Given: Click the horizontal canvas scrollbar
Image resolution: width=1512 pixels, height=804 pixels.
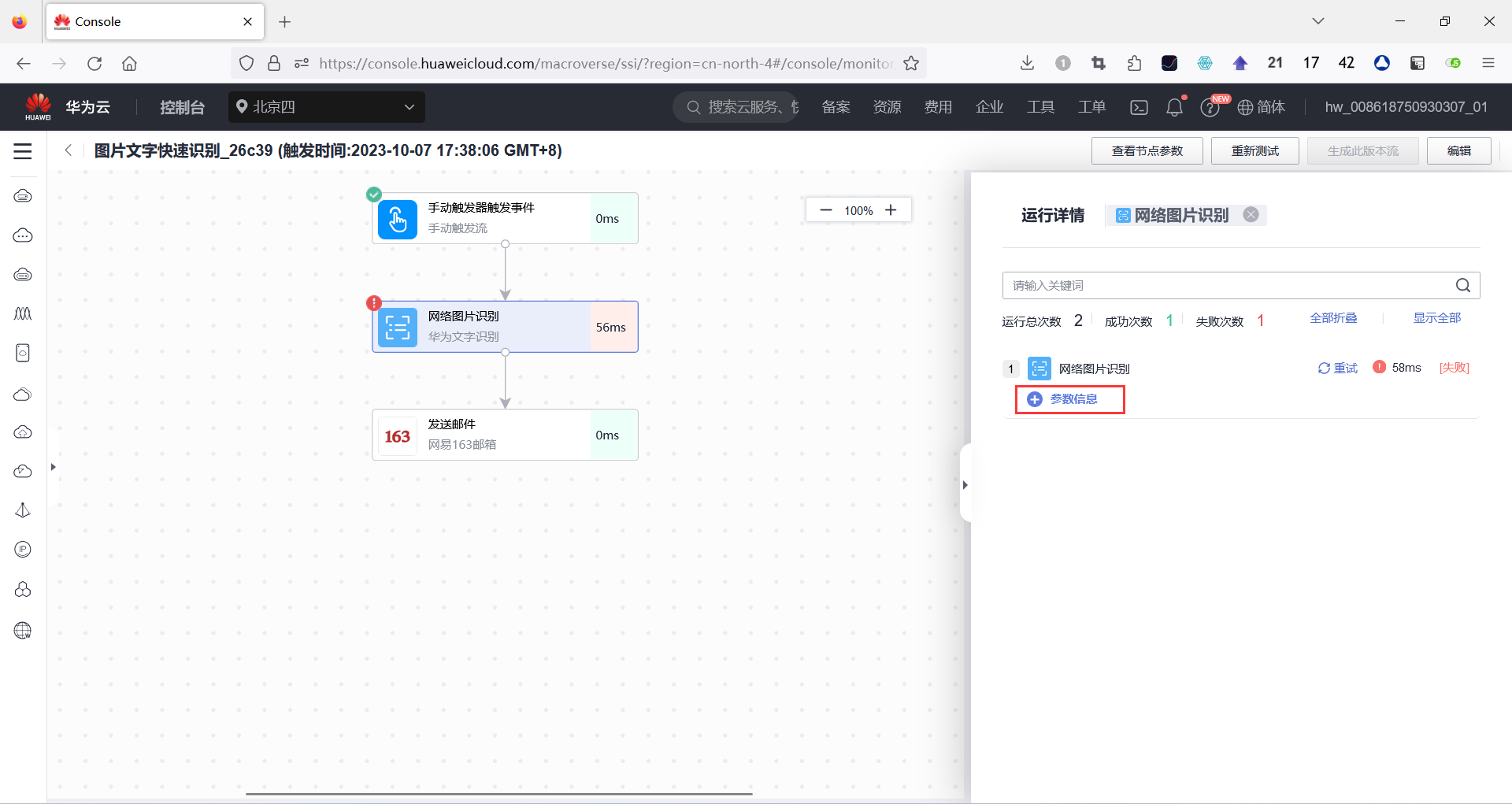Looking at the screenshot, I should [x=499, y=794].
